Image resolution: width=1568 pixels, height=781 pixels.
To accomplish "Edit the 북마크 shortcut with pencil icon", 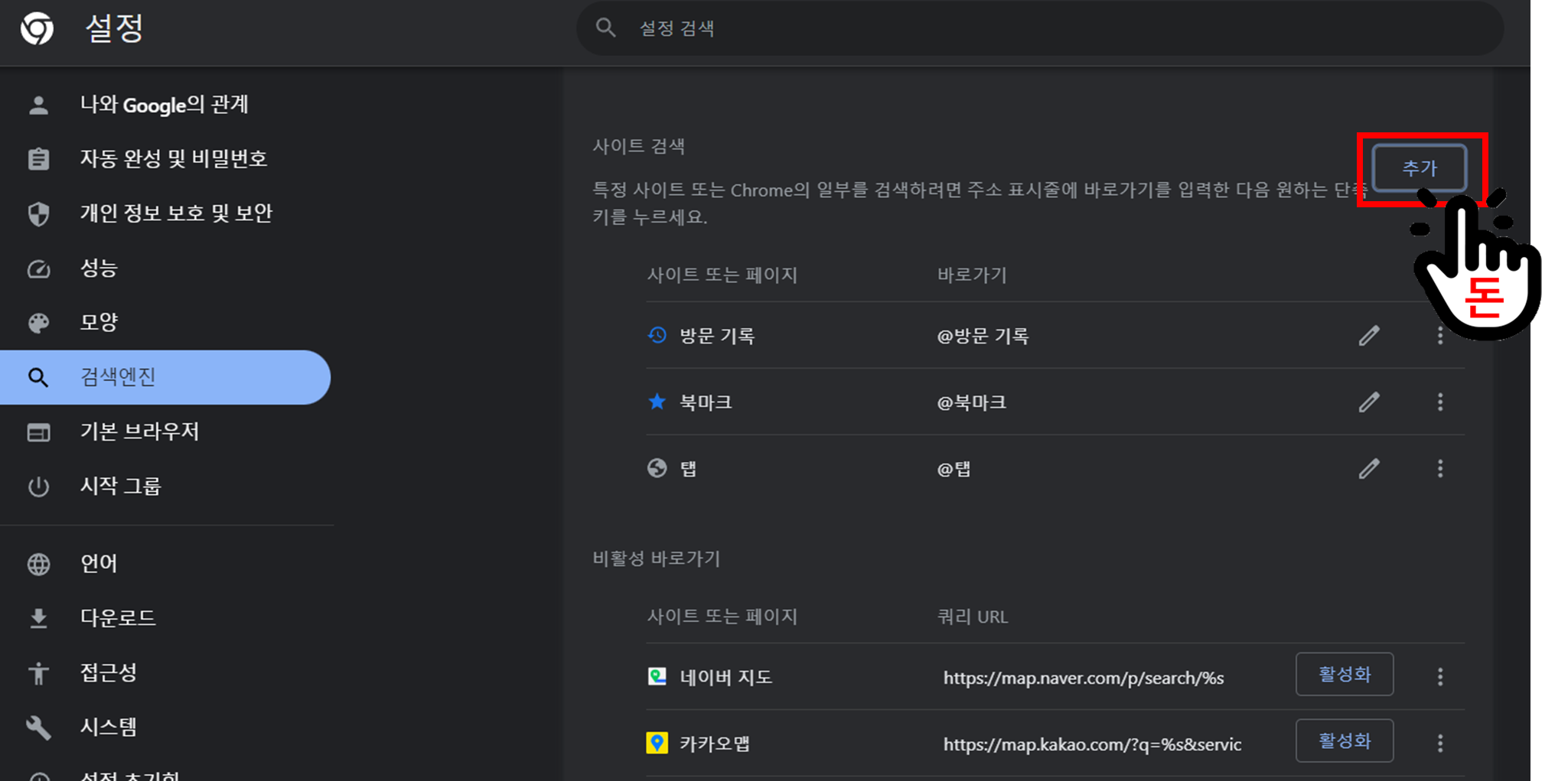I will click(1369, 402).
